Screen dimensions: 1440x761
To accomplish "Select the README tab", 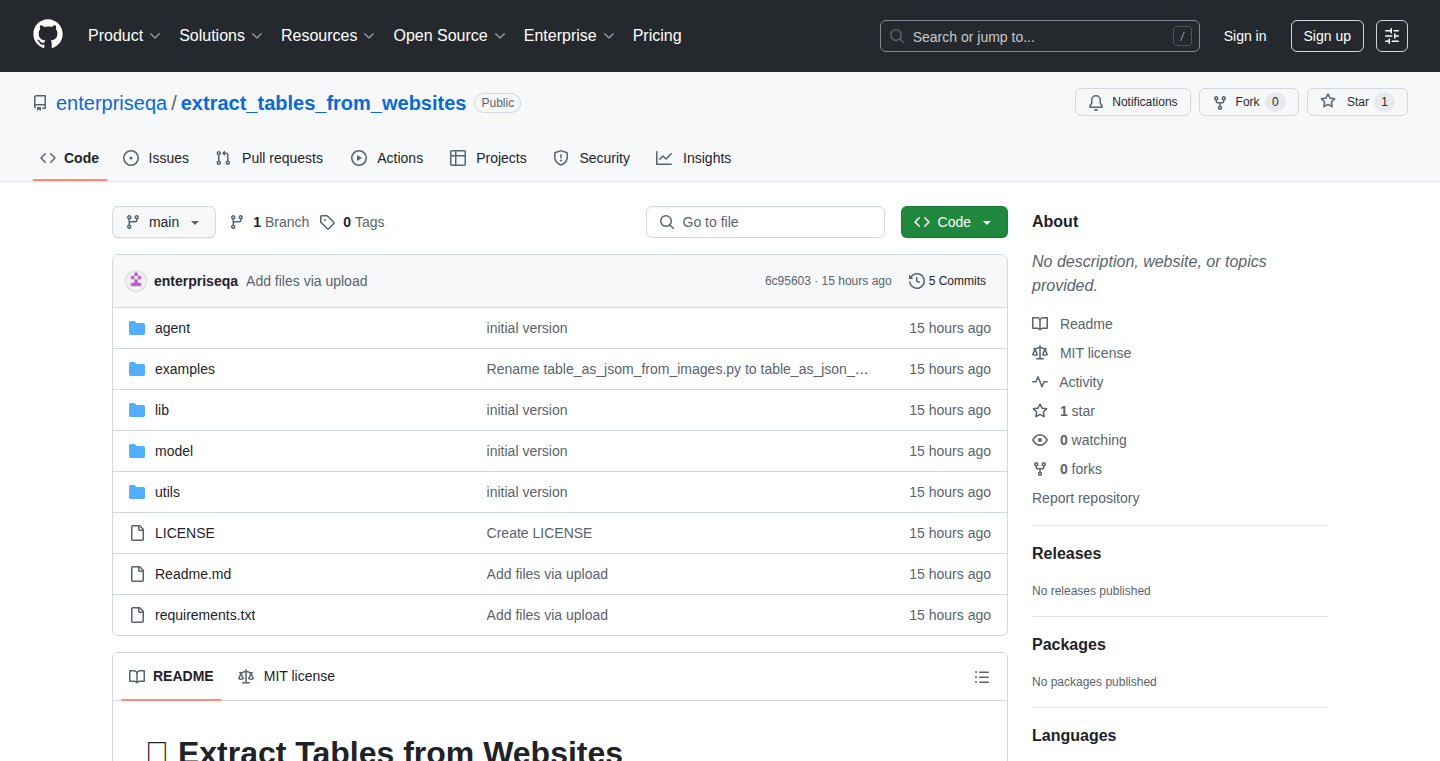I will [171, 676].
